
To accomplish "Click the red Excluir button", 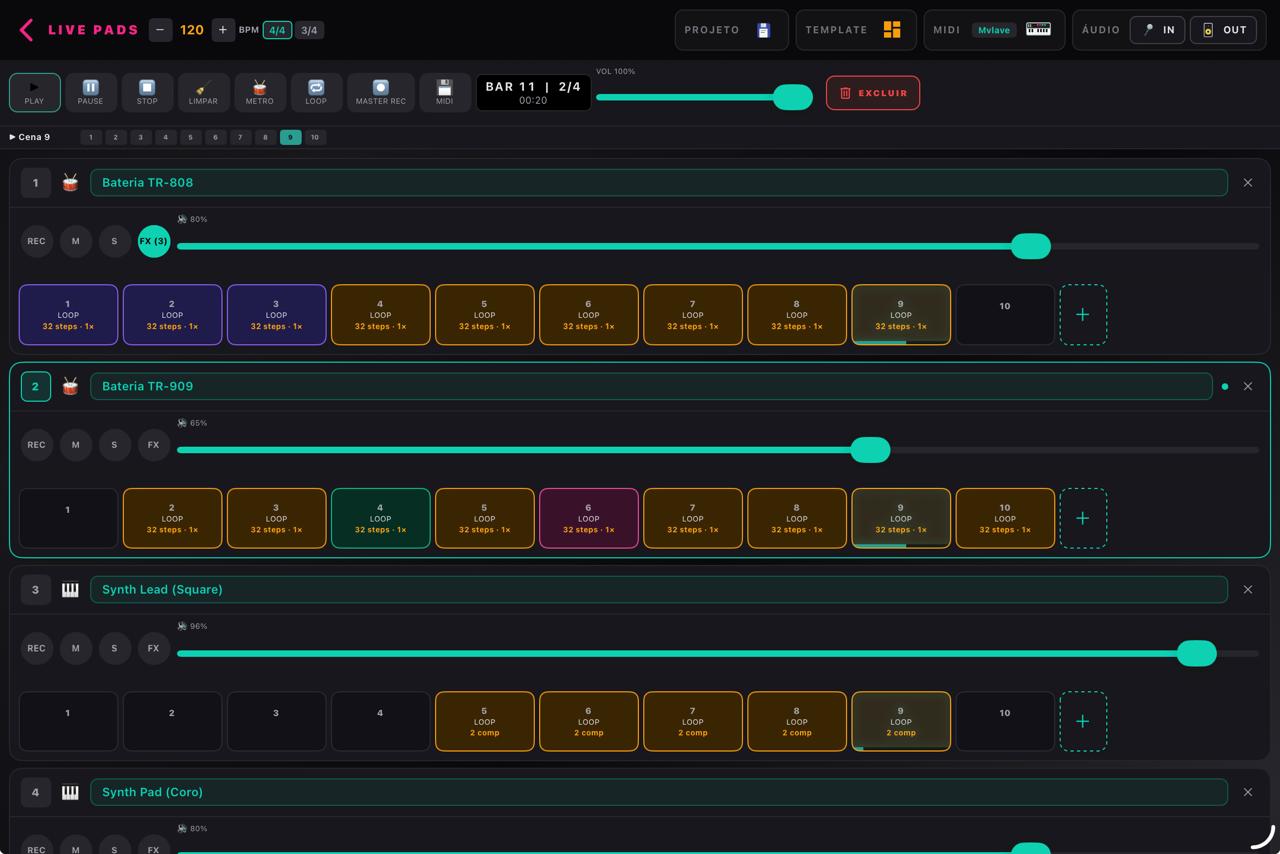I will click(873, 93).
